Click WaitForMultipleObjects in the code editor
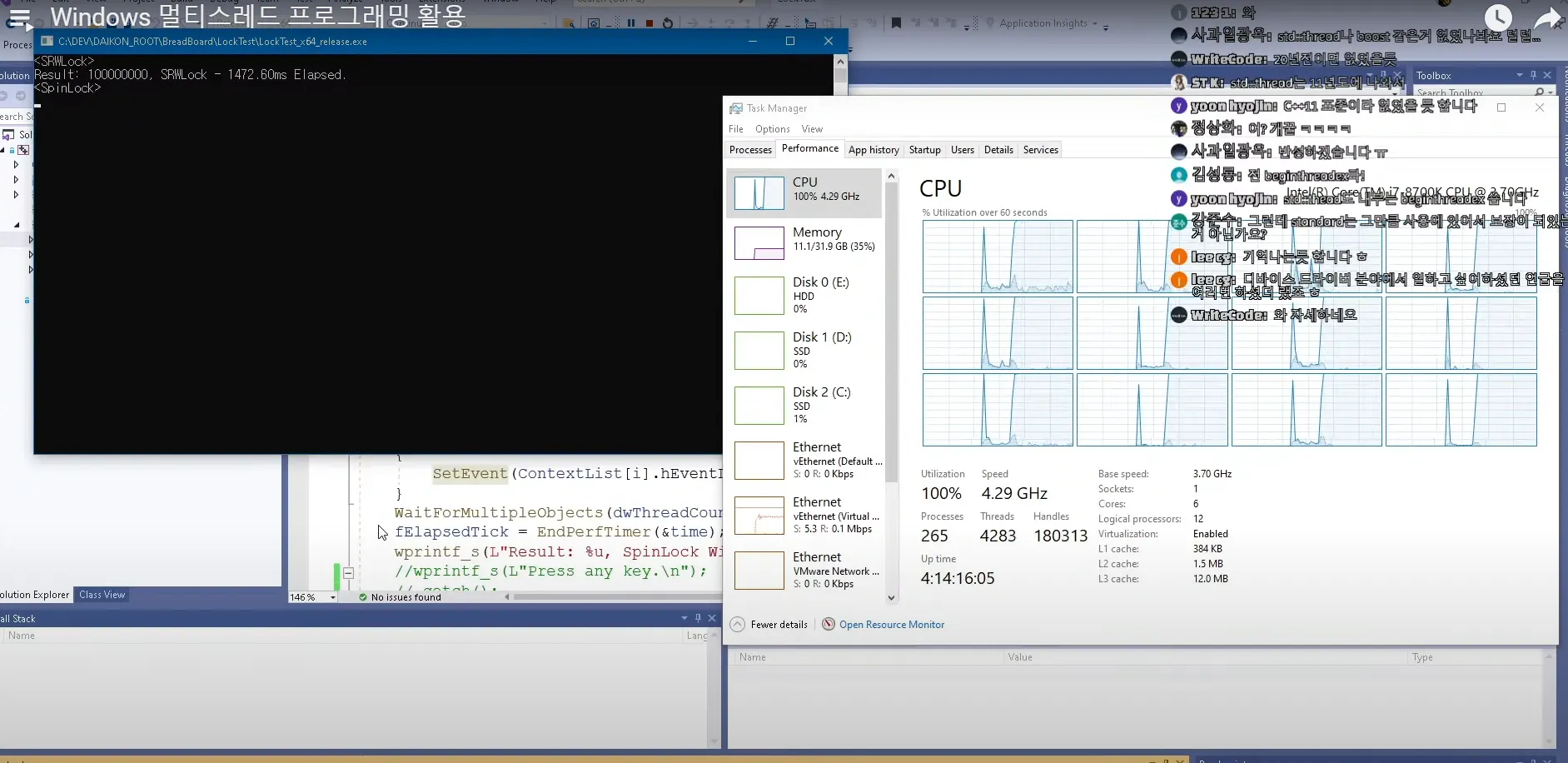 (x=498, y=512)
